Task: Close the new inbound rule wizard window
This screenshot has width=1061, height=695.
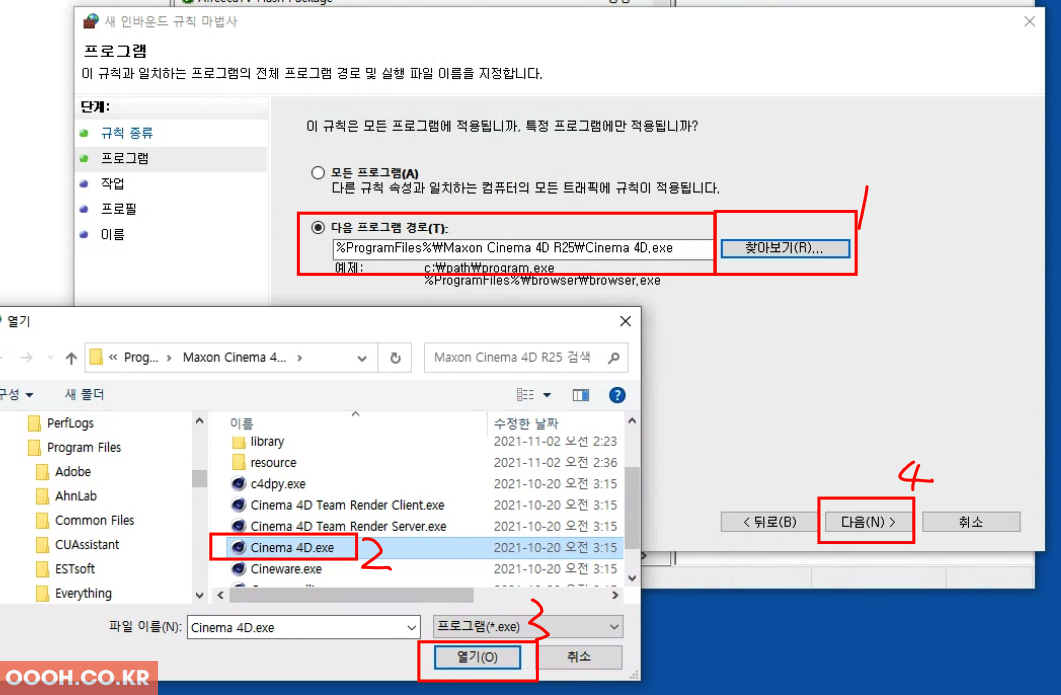Action: tap(1029, 22)
